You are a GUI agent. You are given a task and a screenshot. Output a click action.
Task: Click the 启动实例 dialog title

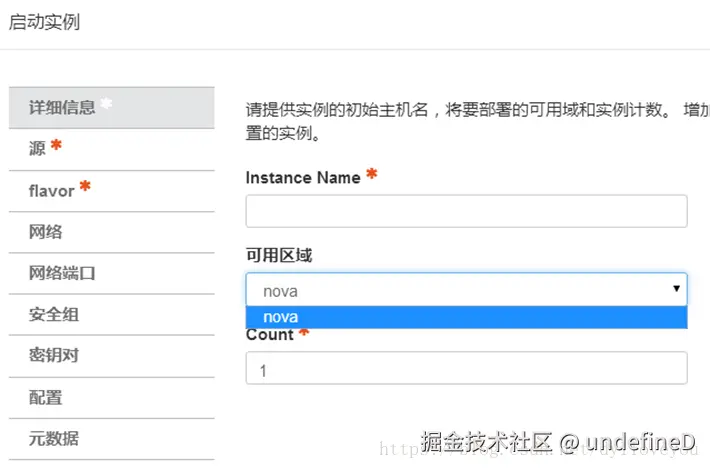44,23
